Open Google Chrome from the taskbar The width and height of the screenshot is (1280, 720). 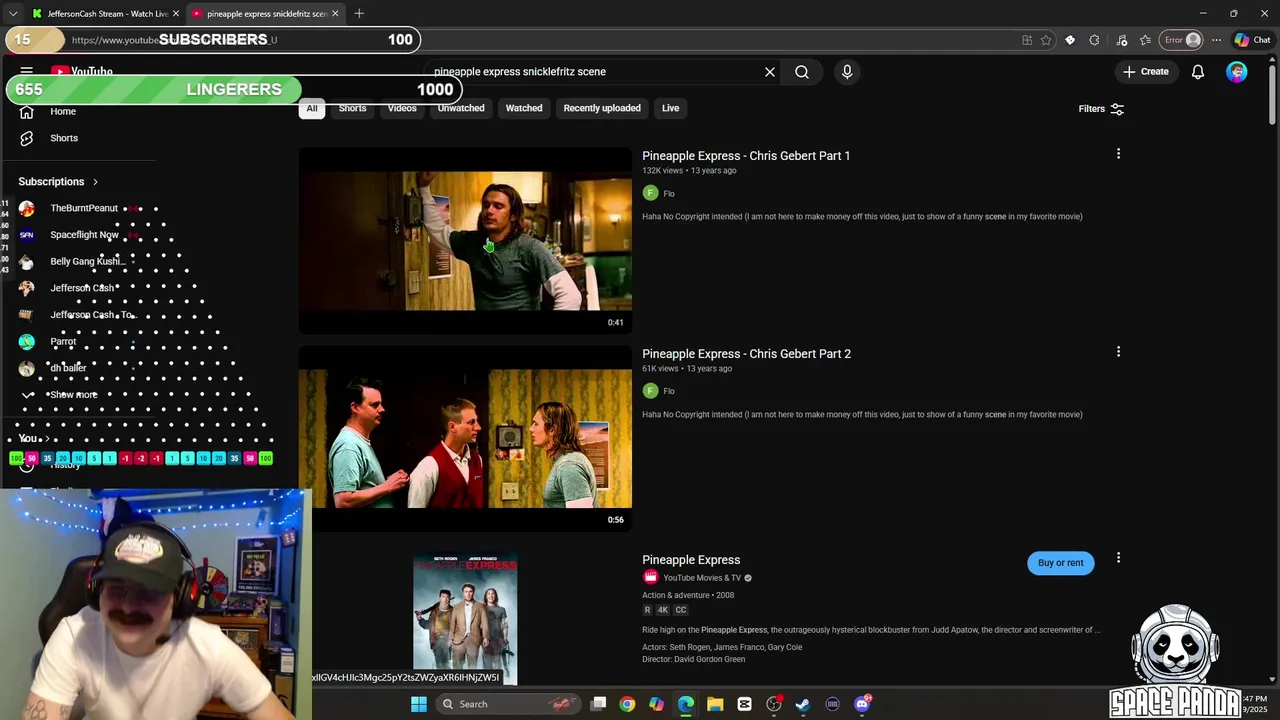tap(627, 704)
